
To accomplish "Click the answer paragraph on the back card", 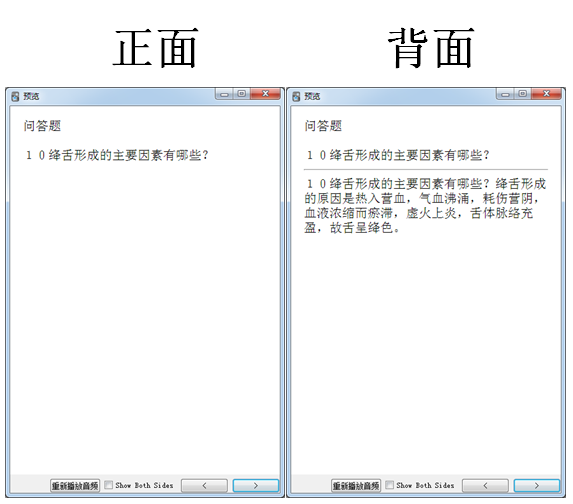I will click(425, 206).
